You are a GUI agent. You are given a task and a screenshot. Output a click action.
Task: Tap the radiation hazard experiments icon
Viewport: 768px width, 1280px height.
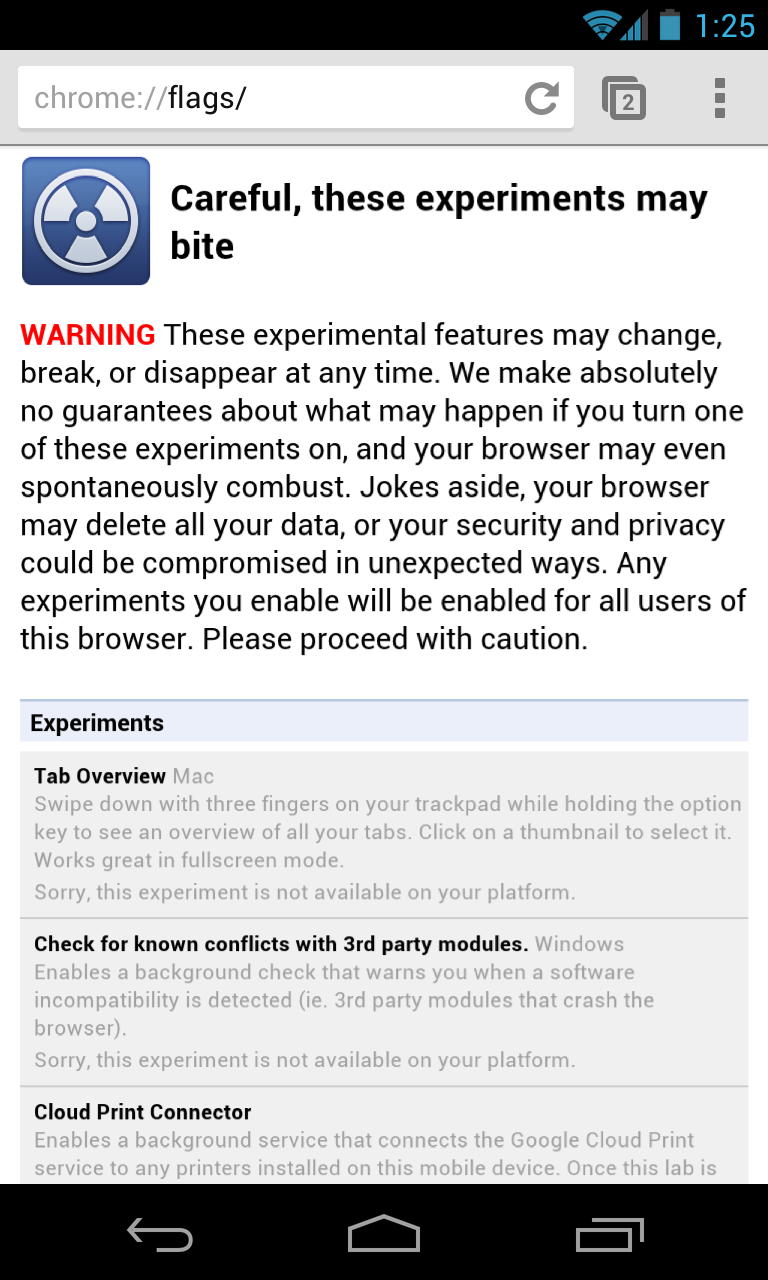[86, 221]
